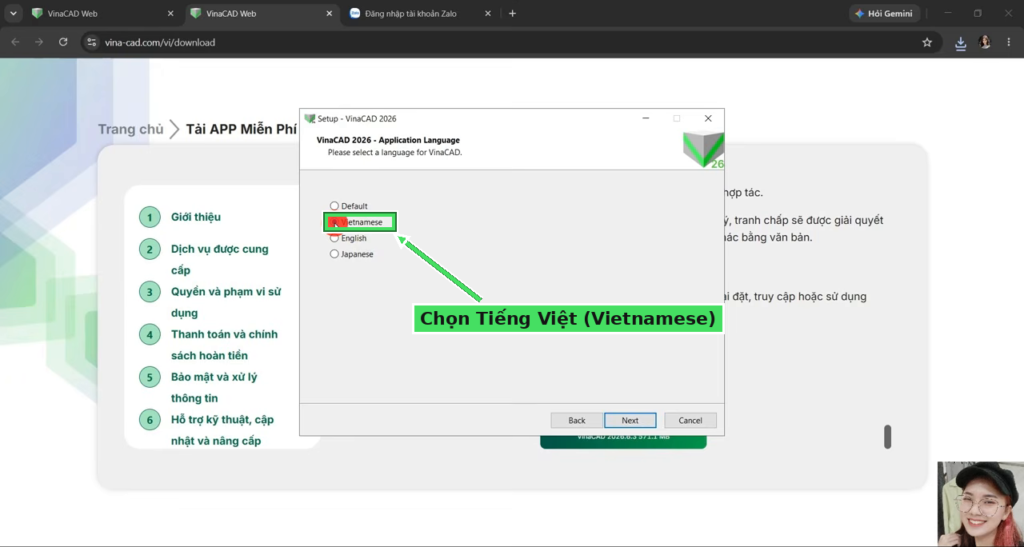Minimize the VinaCAD Setup window
Image resolution: width=1024 pixels, height=547 pixels.
(645, 118)
